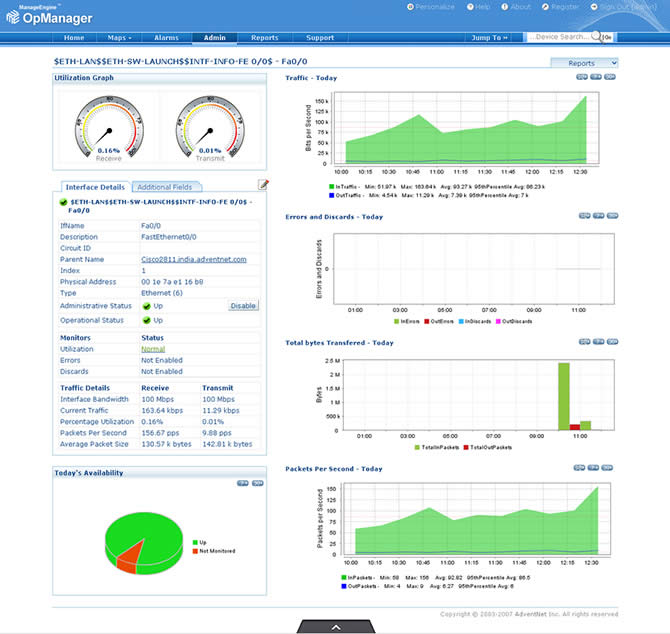
Task: Open the Alarms tab in navigation bar
Action: tap(166, 38)
